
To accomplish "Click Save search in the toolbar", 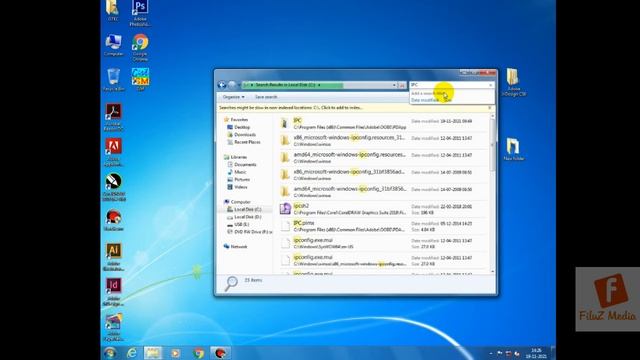I will point(266,97).
